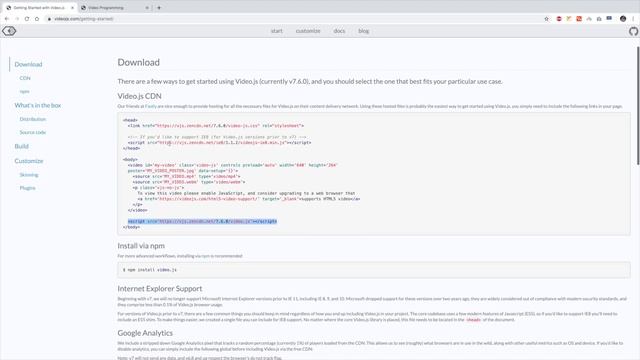Image resolution: width=640 pixels, height=360 pixels.
Task: Select Source code in the sidebar
Action: (x=33, y=132)
